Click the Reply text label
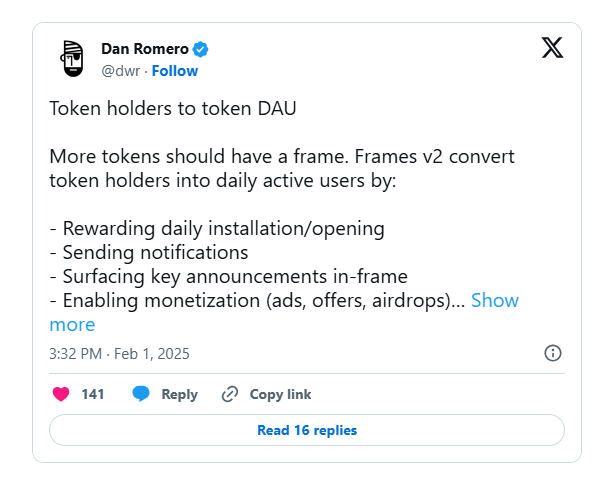The width and height of the screenshot is (612, 487). (x=179, y=394)
